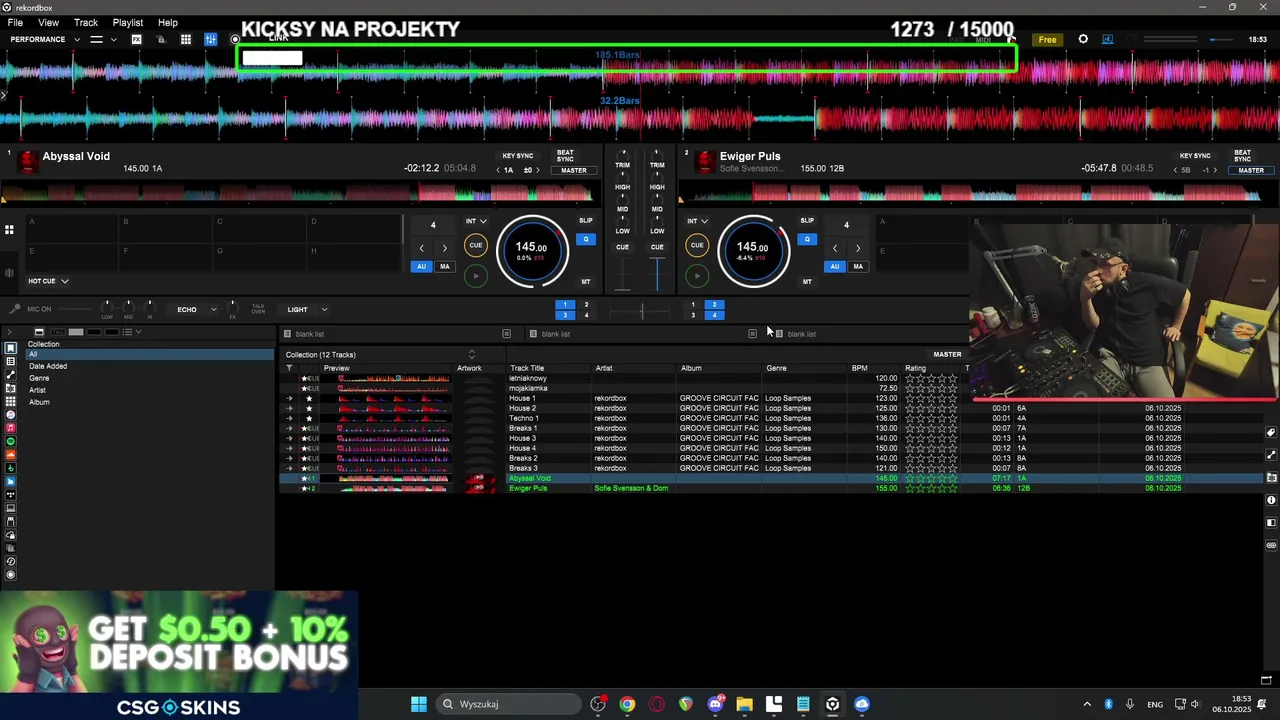Switch deck 1 auto beat loop to MA
Viewport: 1280px width, 720px height.
445,266
